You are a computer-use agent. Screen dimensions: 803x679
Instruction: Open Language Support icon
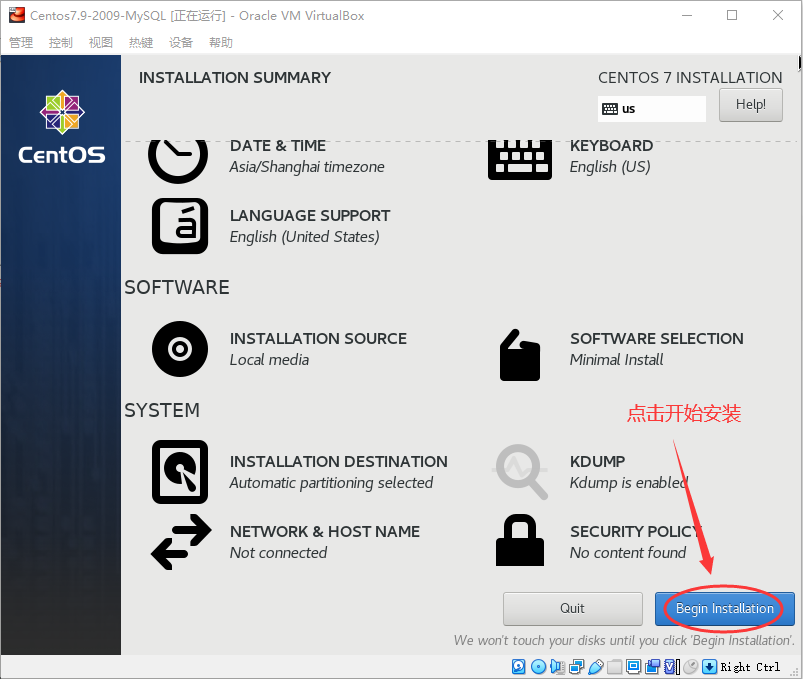coord(180,226)
